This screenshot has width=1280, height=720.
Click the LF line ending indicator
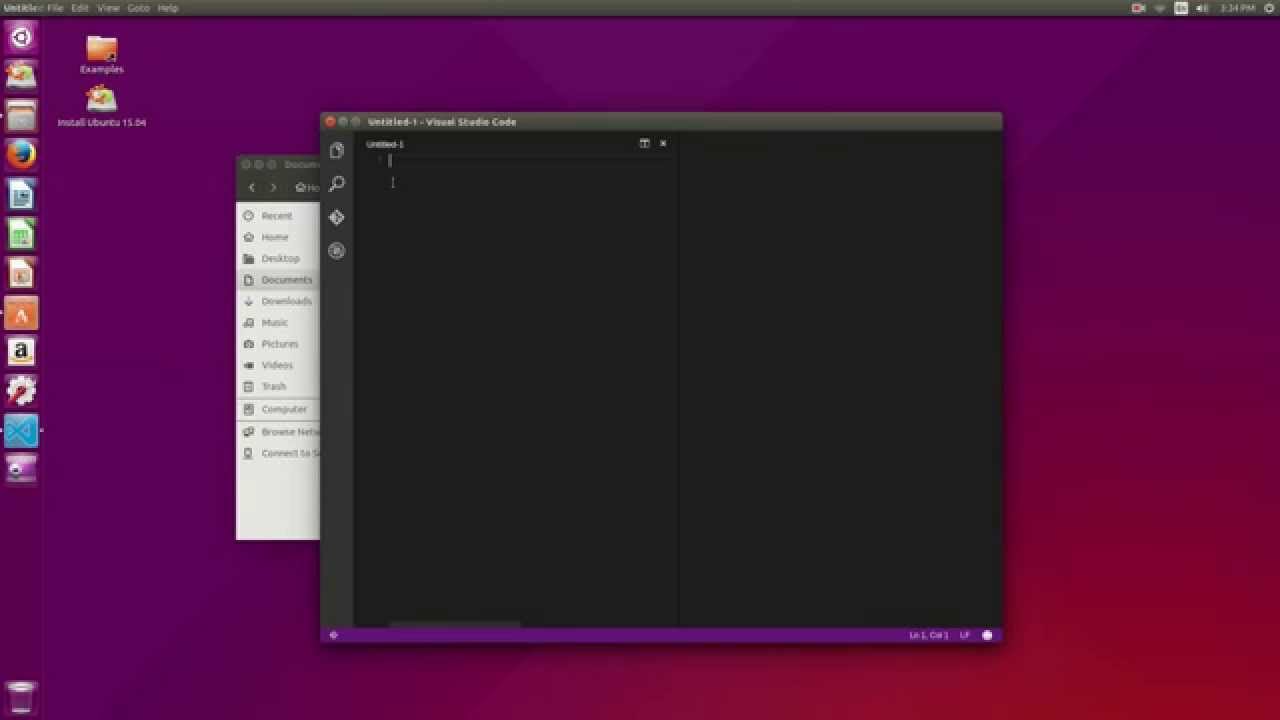pos(965,635)
